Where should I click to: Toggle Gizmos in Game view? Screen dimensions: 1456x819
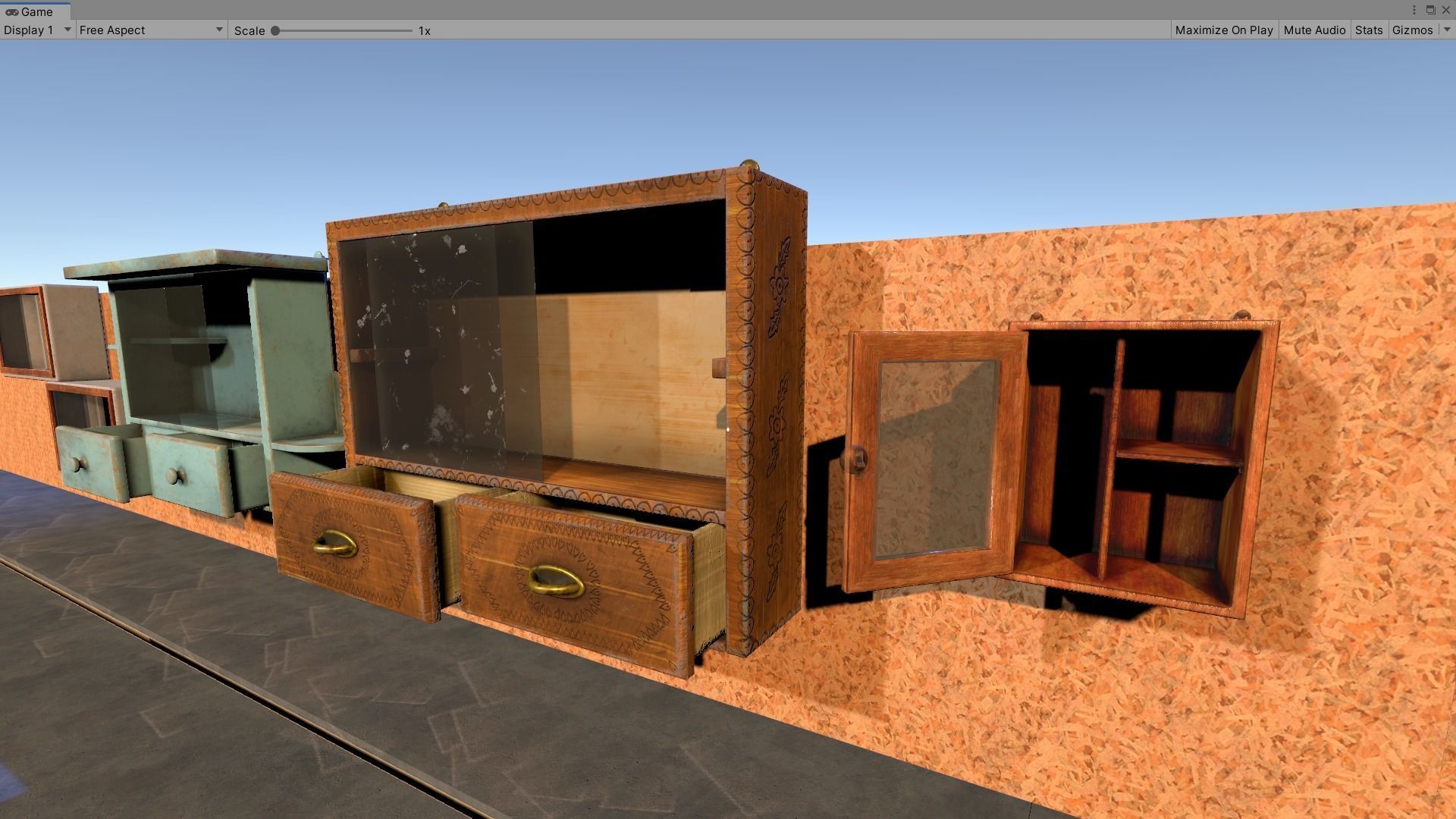click(x=1412, y=30)
